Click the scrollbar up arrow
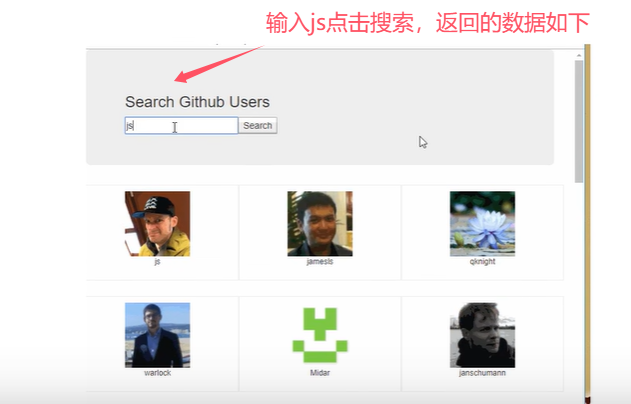Image resolution: width=631 pixels, height=404 pixels. tap(579, 56)
